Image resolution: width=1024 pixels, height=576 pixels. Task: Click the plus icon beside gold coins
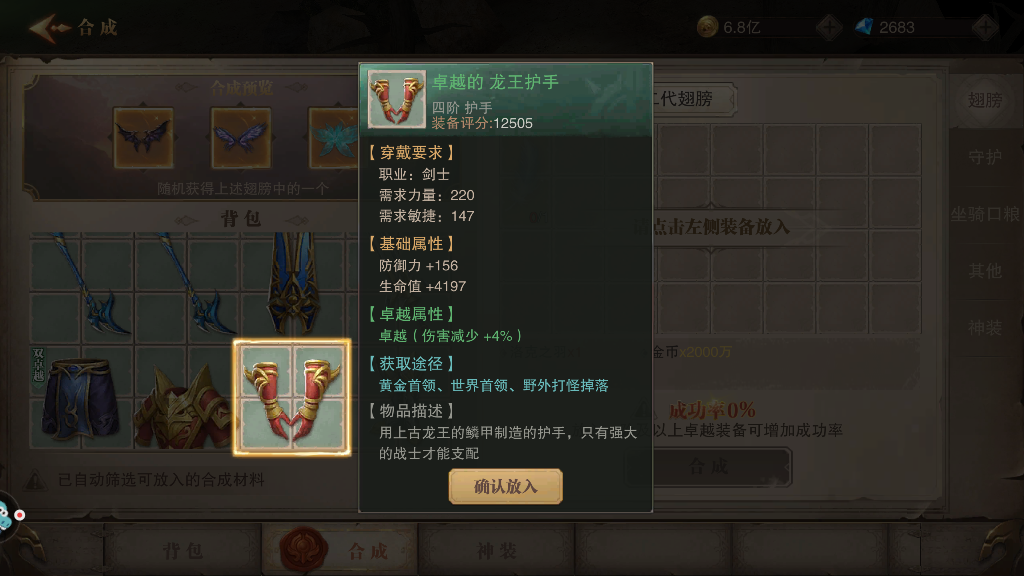829,27
